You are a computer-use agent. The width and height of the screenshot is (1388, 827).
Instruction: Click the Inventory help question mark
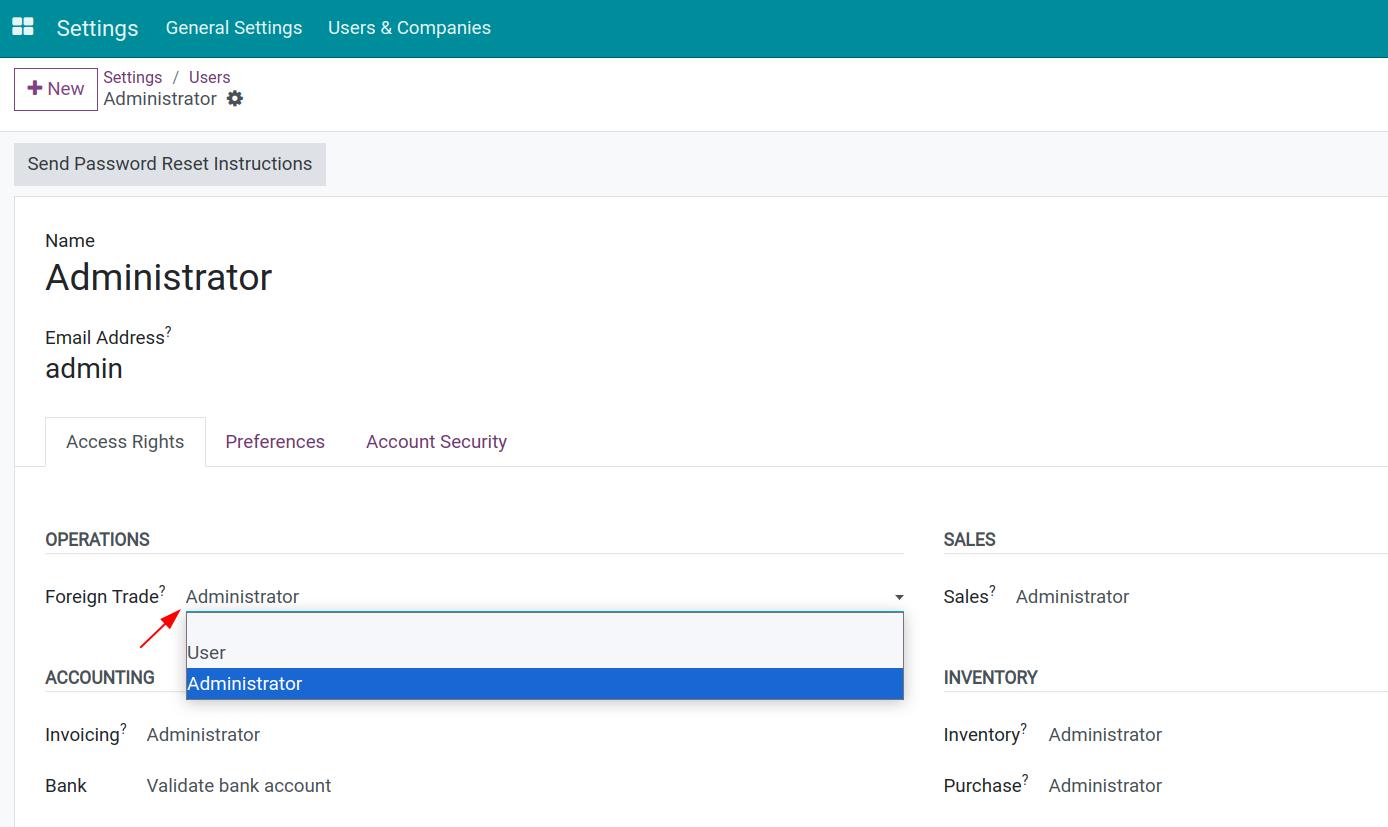pos(1024,728)
